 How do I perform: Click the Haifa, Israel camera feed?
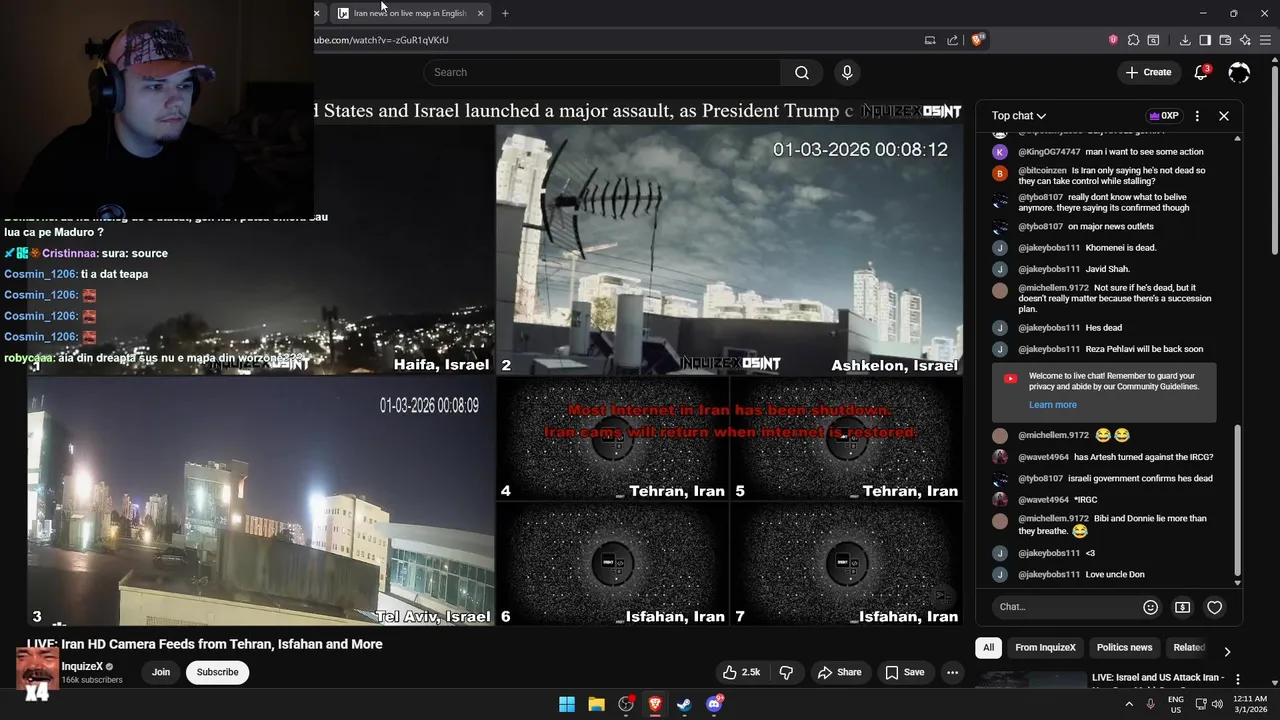261,249
